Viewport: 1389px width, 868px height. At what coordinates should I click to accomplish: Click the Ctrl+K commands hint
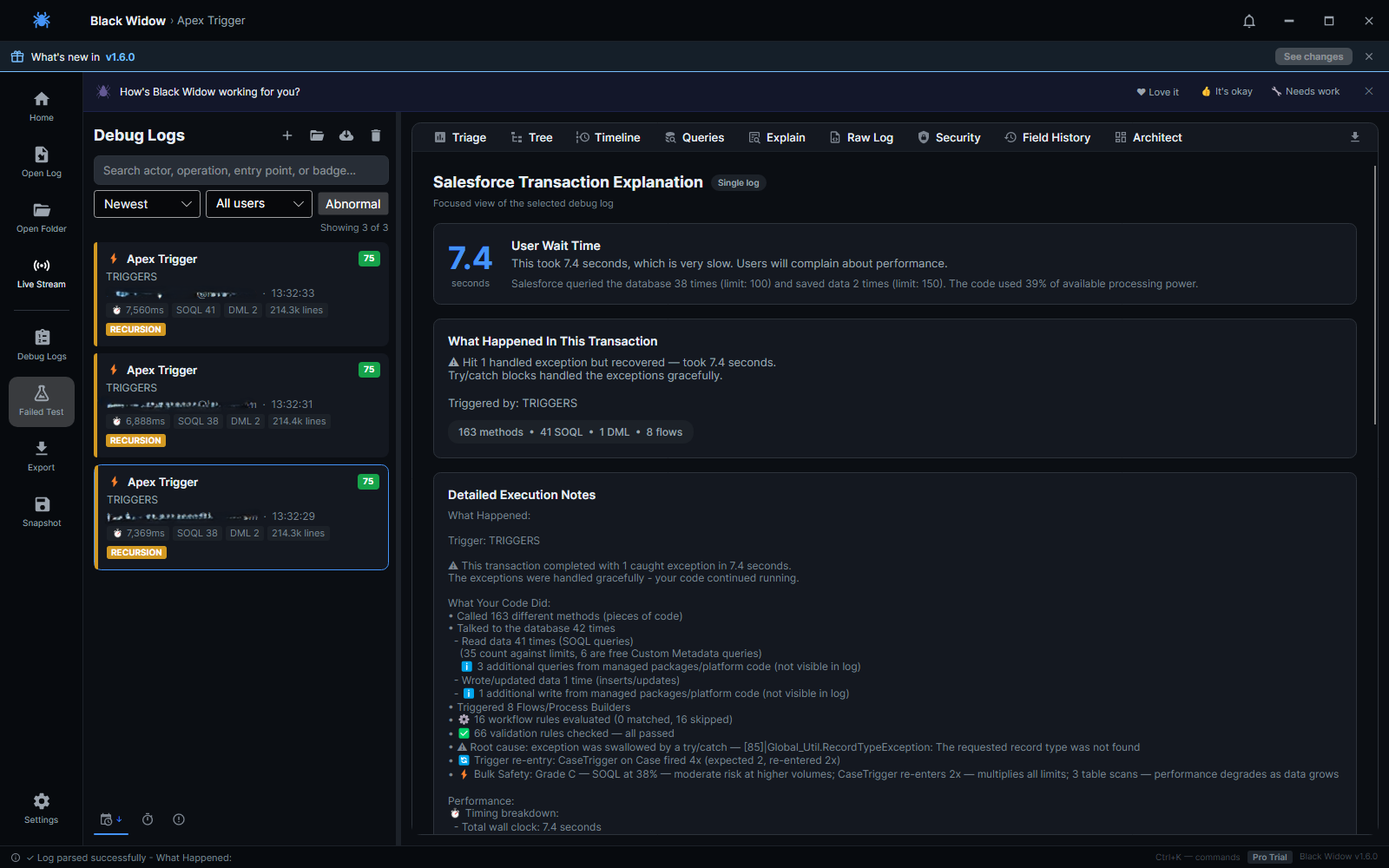coord(1197,857)
